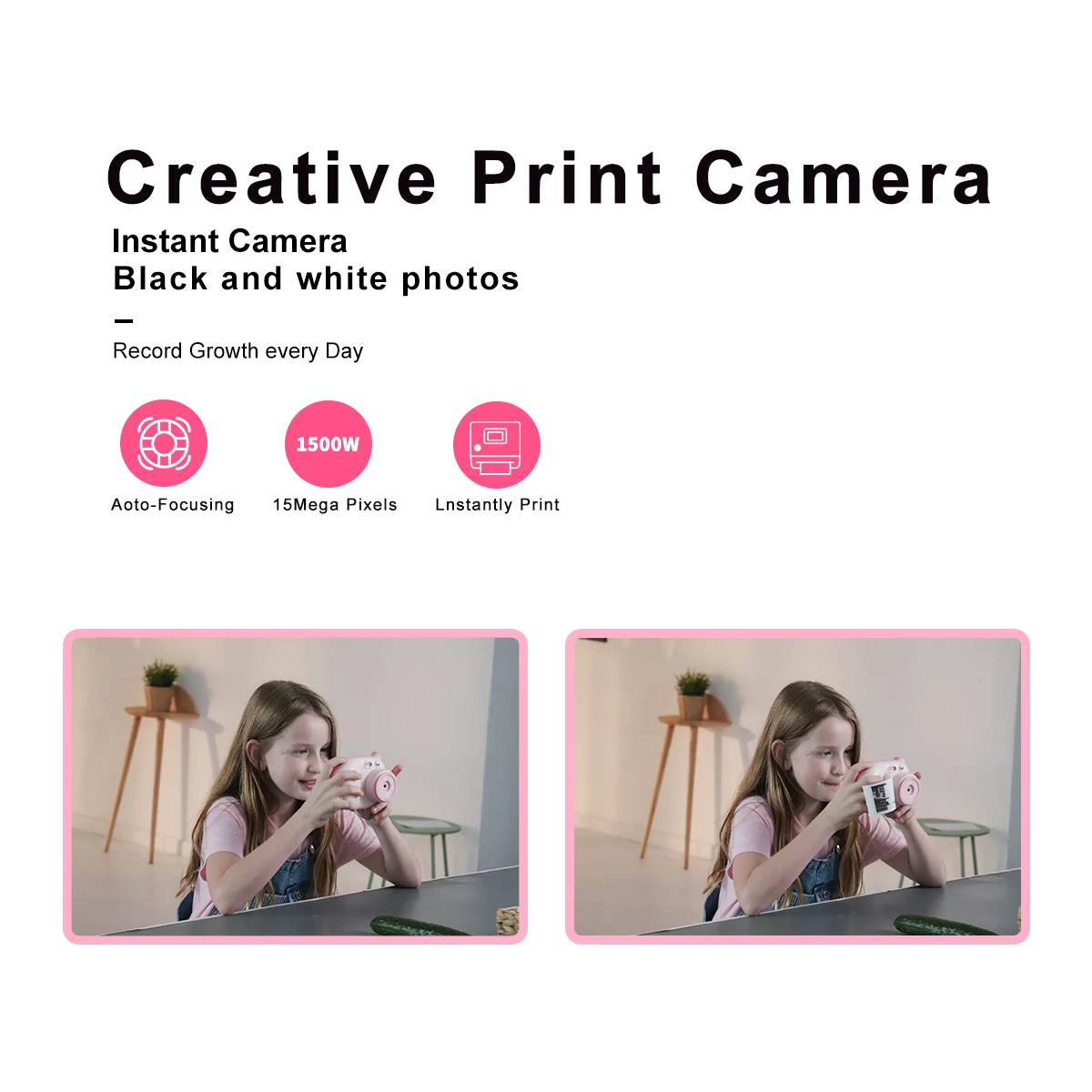The width and height of the screenshot is (1092, 1092).
Task: Select the 'Lnstantly Print' label
Action: (498, 505)
